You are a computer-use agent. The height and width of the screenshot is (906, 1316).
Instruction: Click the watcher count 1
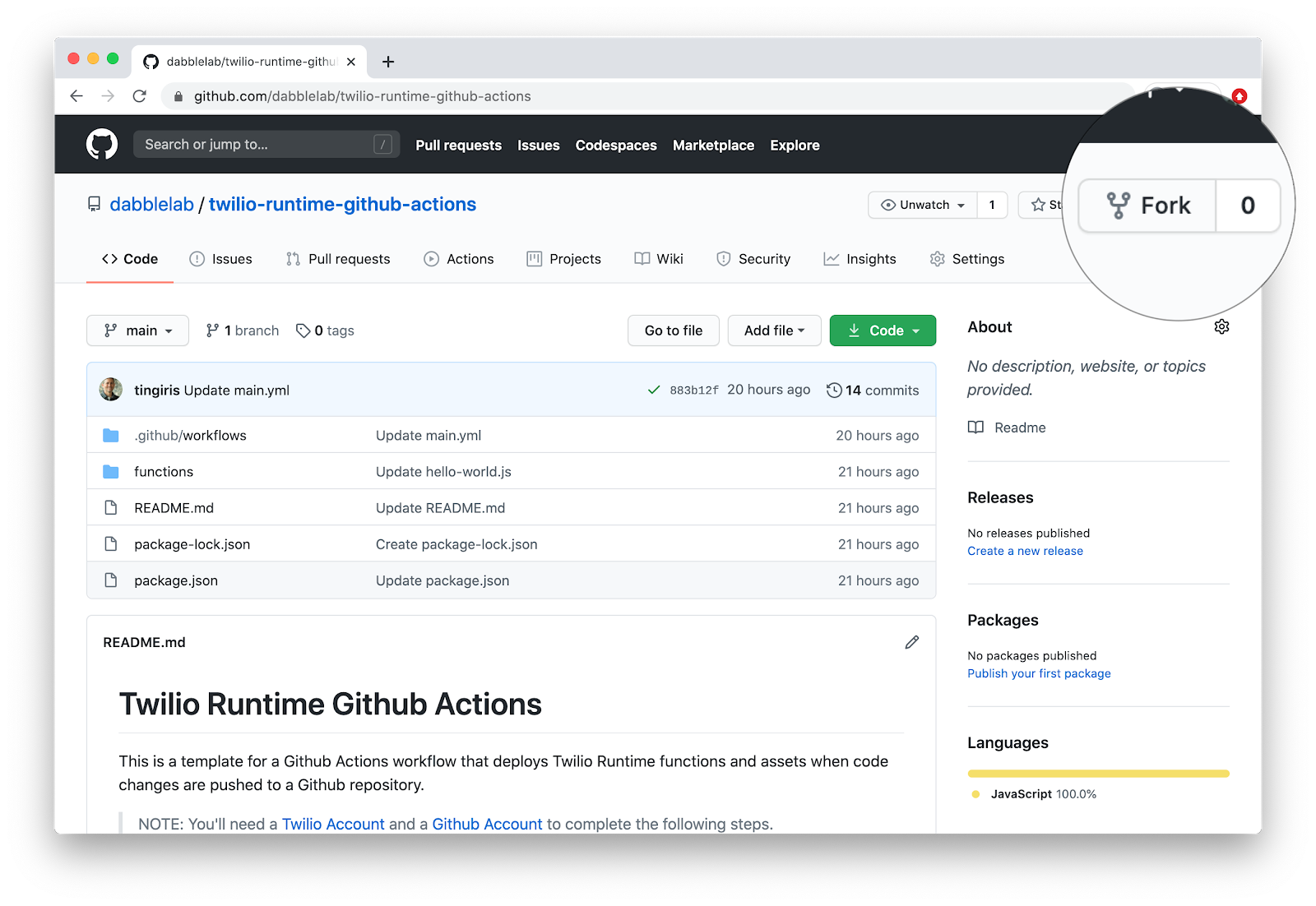click(992, 205)
